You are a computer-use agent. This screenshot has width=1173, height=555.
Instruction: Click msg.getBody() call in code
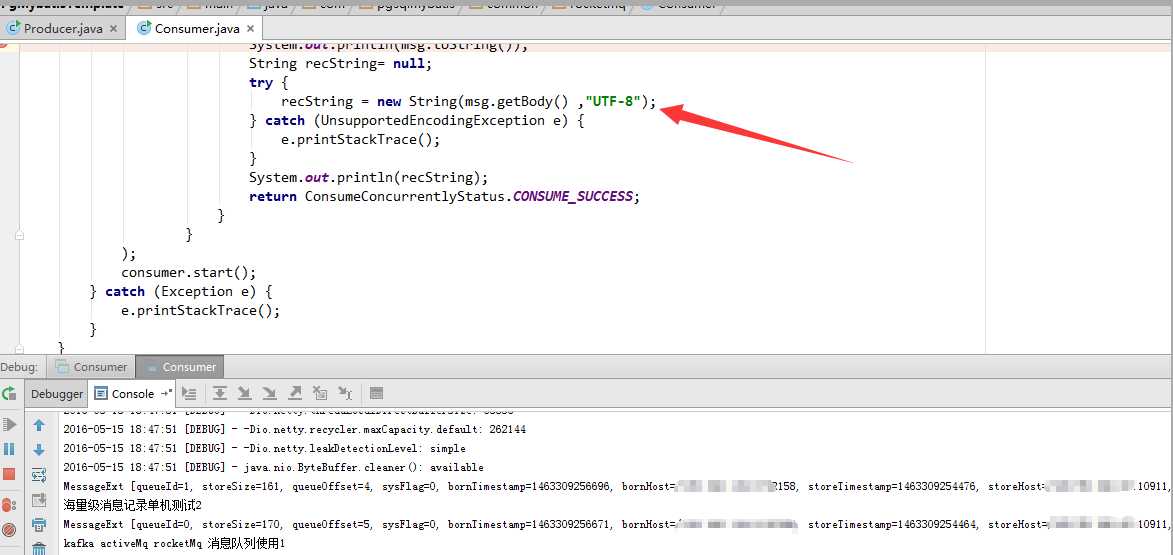516,101
